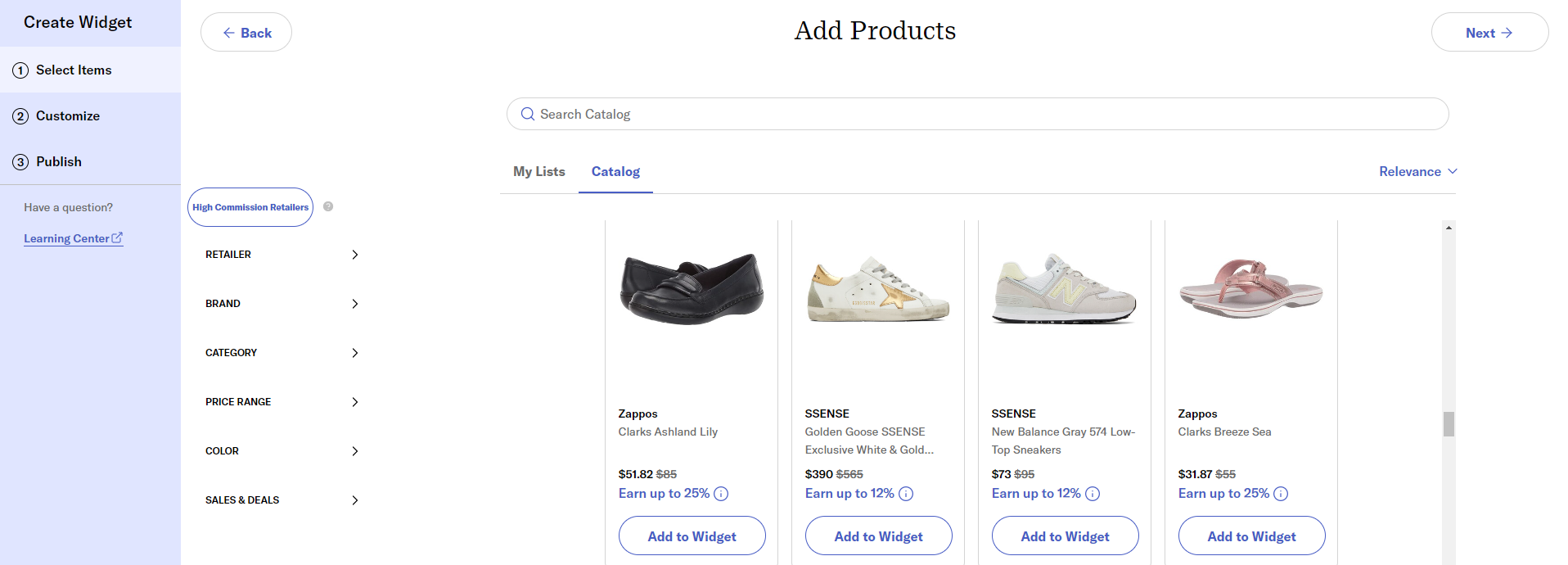
Task: Switch to the My Lists tab
Action: (x=538, y=171)
